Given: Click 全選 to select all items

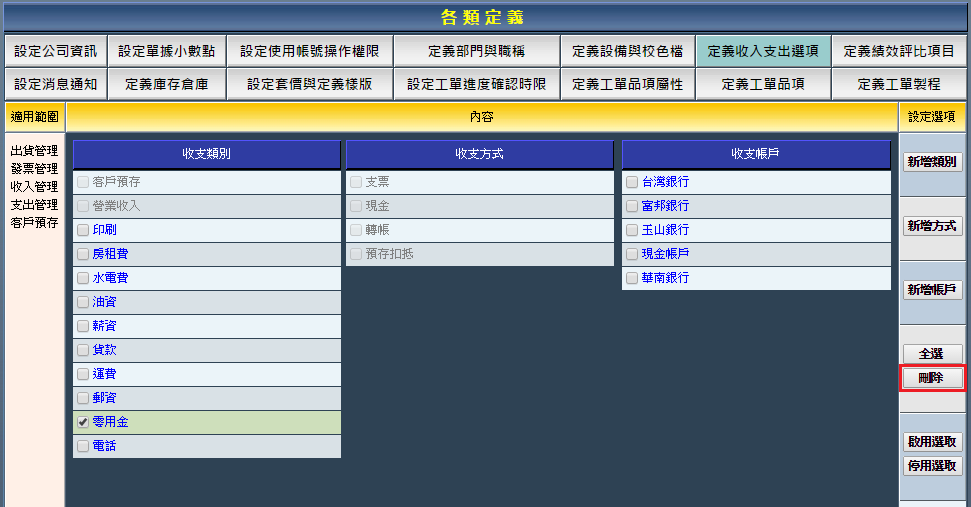Looking at the screenshot, I should pos(932,354).
